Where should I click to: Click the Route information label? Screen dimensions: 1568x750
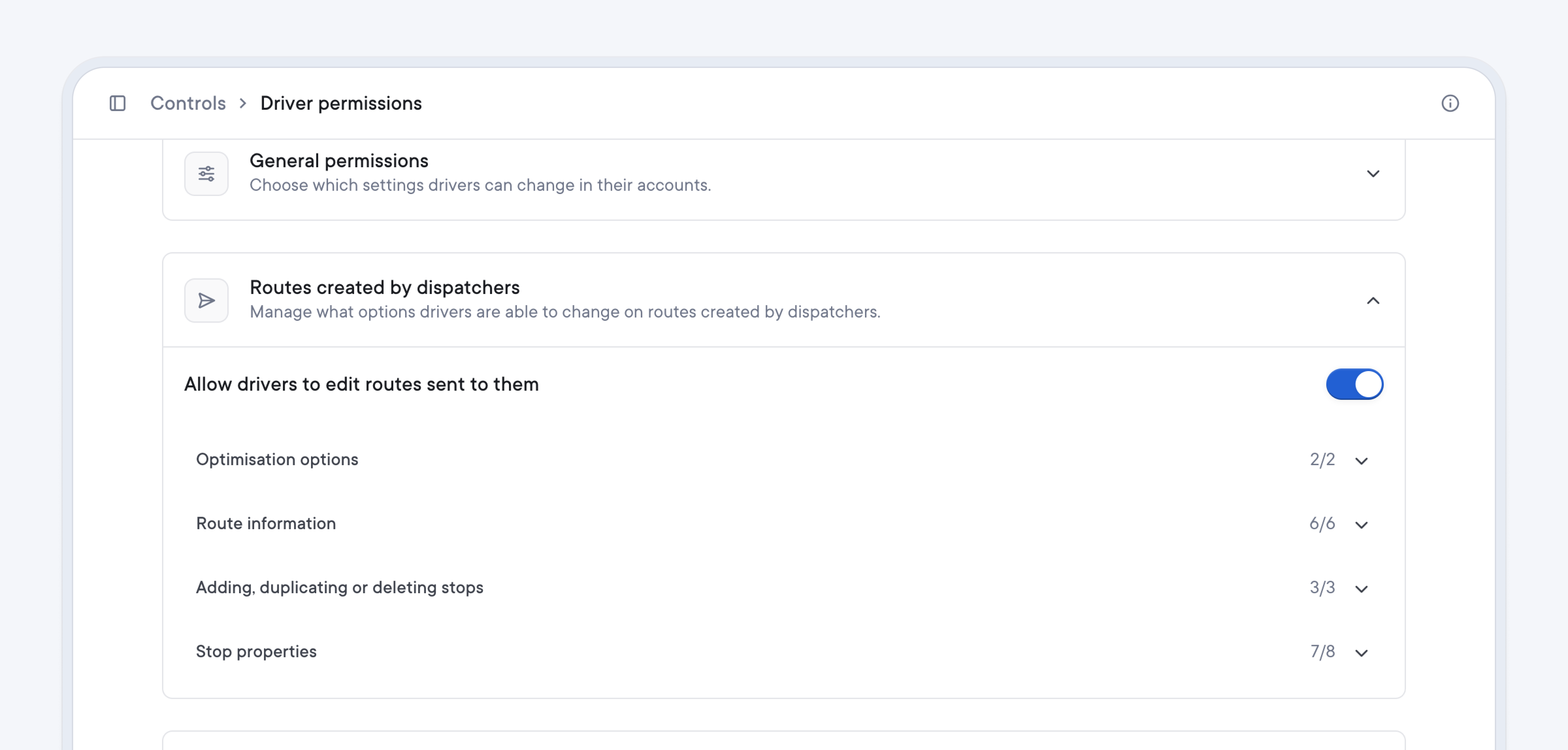point(266,524)
